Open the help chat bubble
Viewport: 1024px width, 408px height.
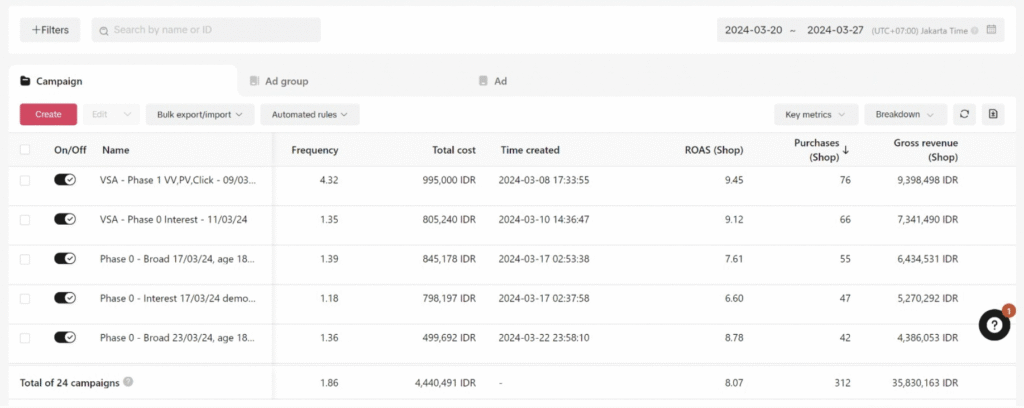point(994,325)
